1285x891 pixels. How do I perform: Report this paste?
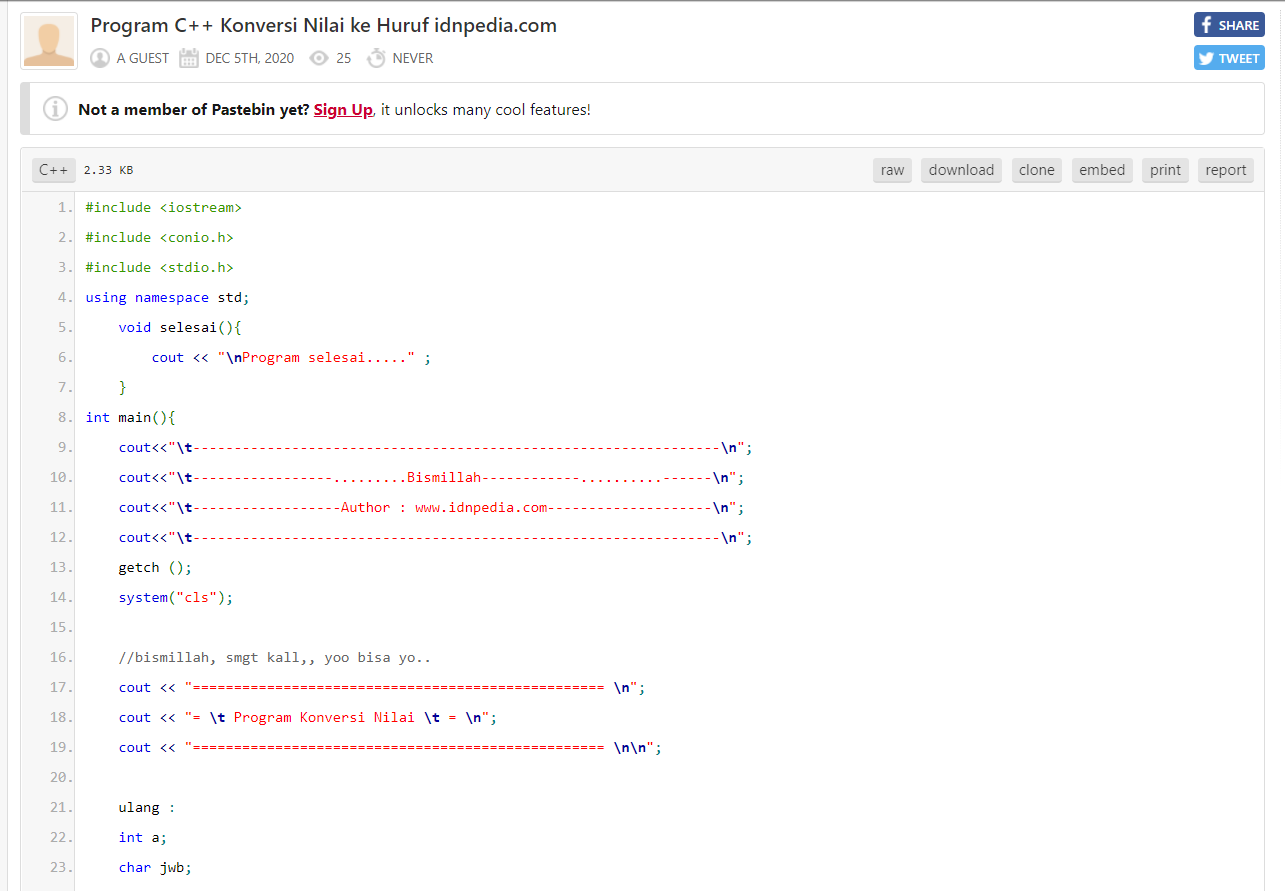(x=1225, y=170)
